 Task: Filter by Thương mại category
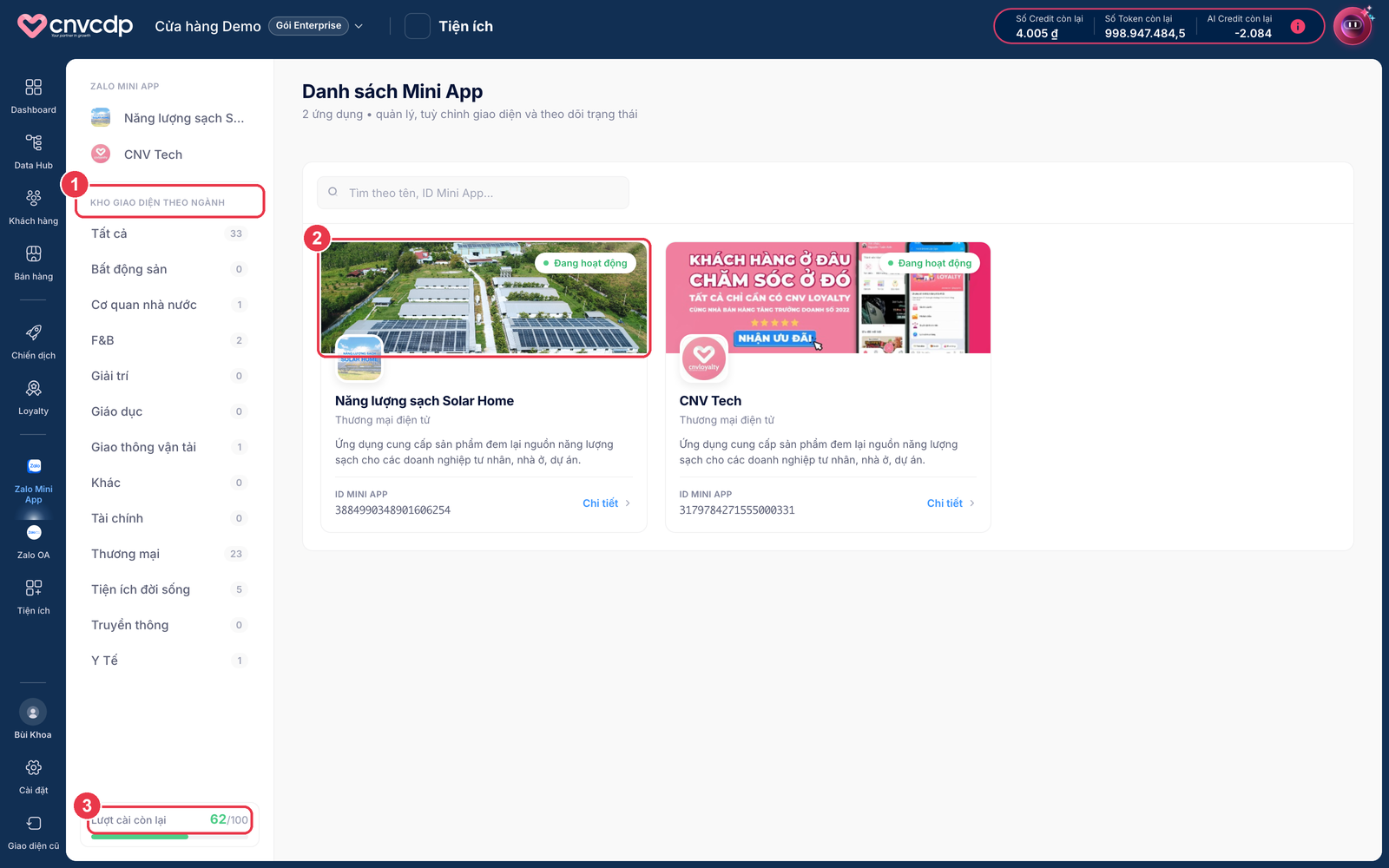(x=169, y=554)
